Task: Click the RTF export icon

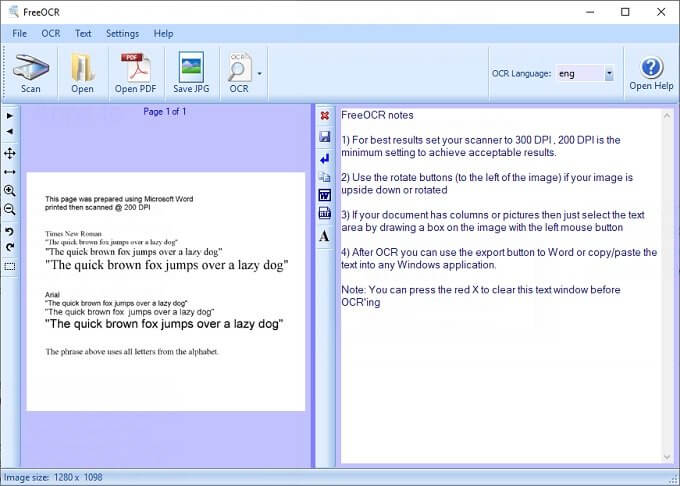Action: [324, 213]
